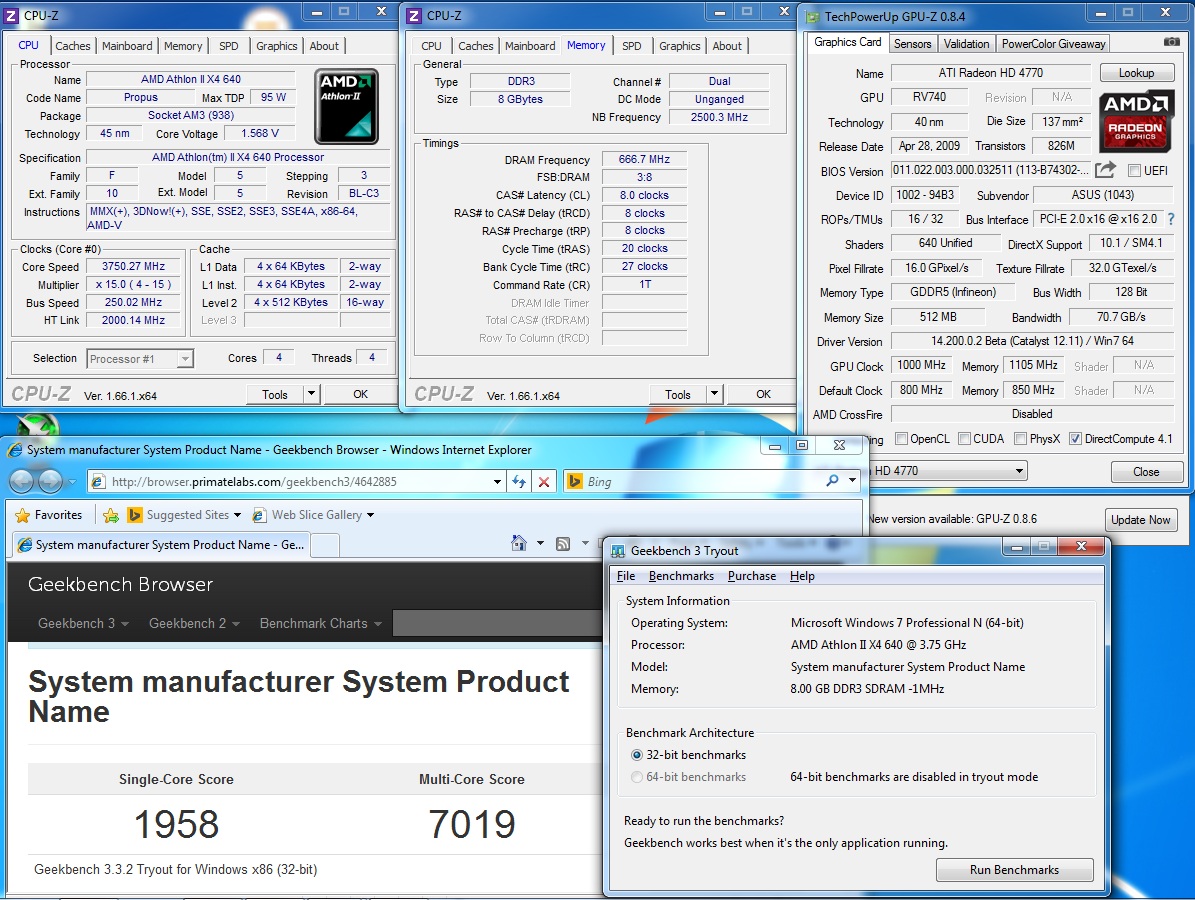
Task: Expand the IE address bar history dropdown
Action: [497, 481]
